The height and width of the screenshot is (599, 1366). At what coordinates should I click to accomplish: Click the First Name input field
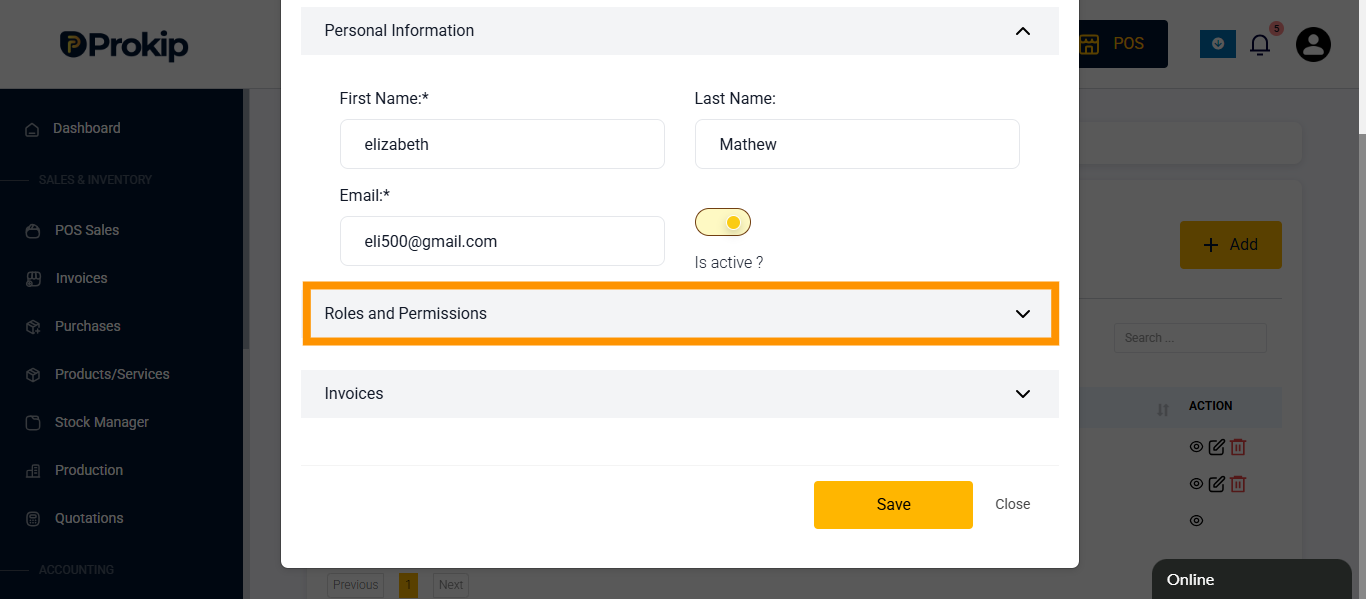502,144
